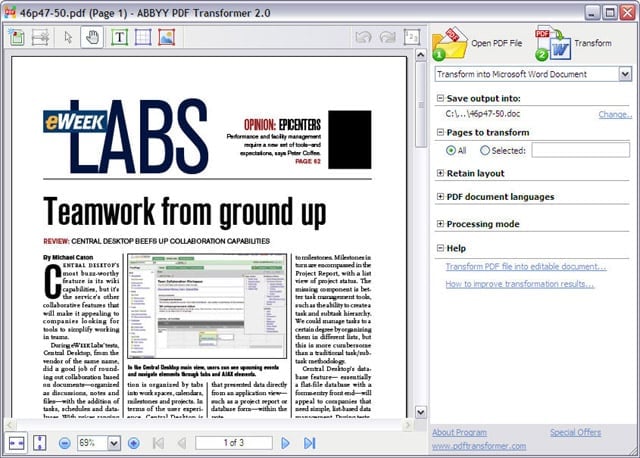Zoom out with the minus icon
This screenshot has height=458, width=640.
pos(64,443)
